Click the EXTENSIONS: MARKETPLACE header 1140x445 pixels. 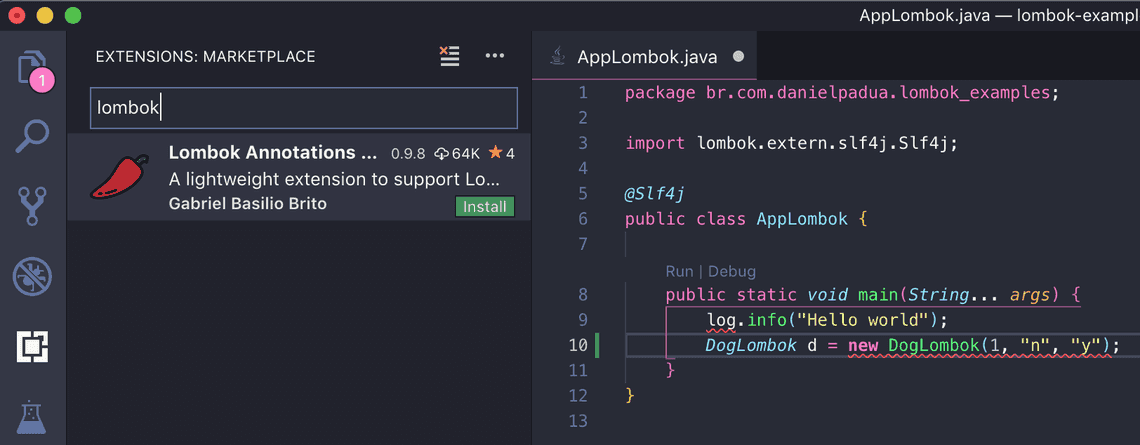[x=206, y=57]
